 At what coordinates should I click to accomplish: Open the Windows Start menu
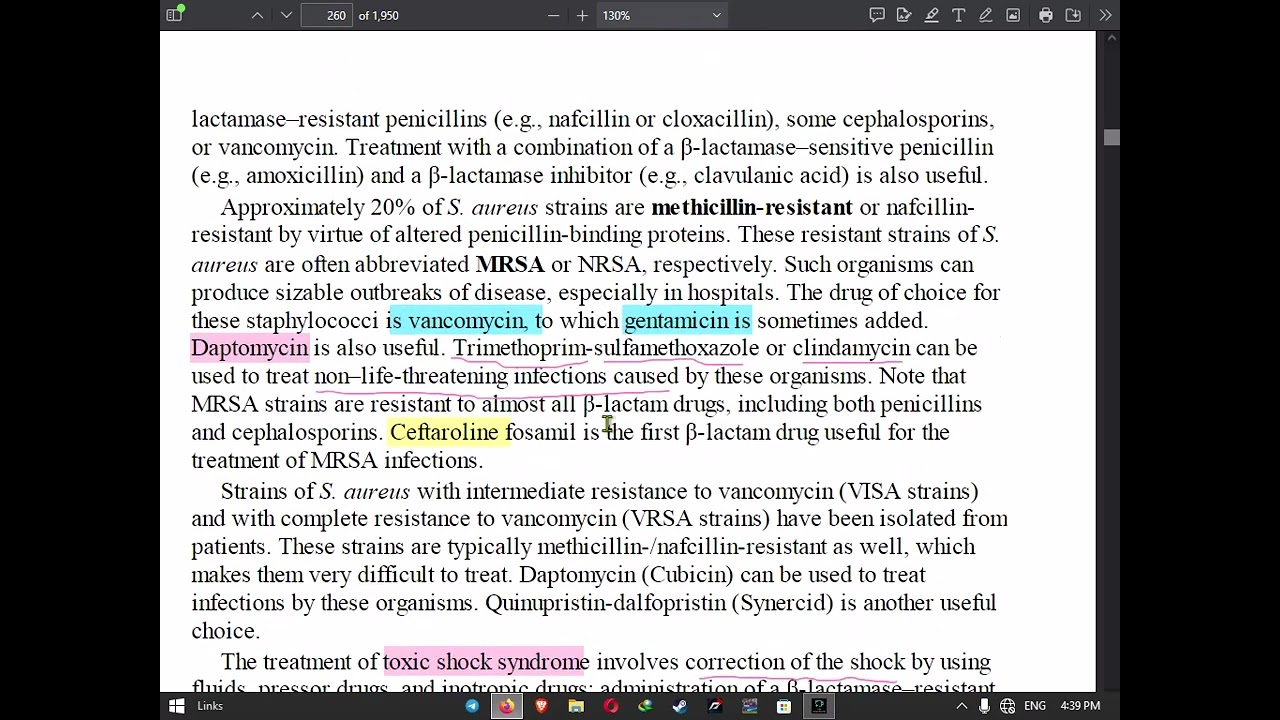point(176,706)
